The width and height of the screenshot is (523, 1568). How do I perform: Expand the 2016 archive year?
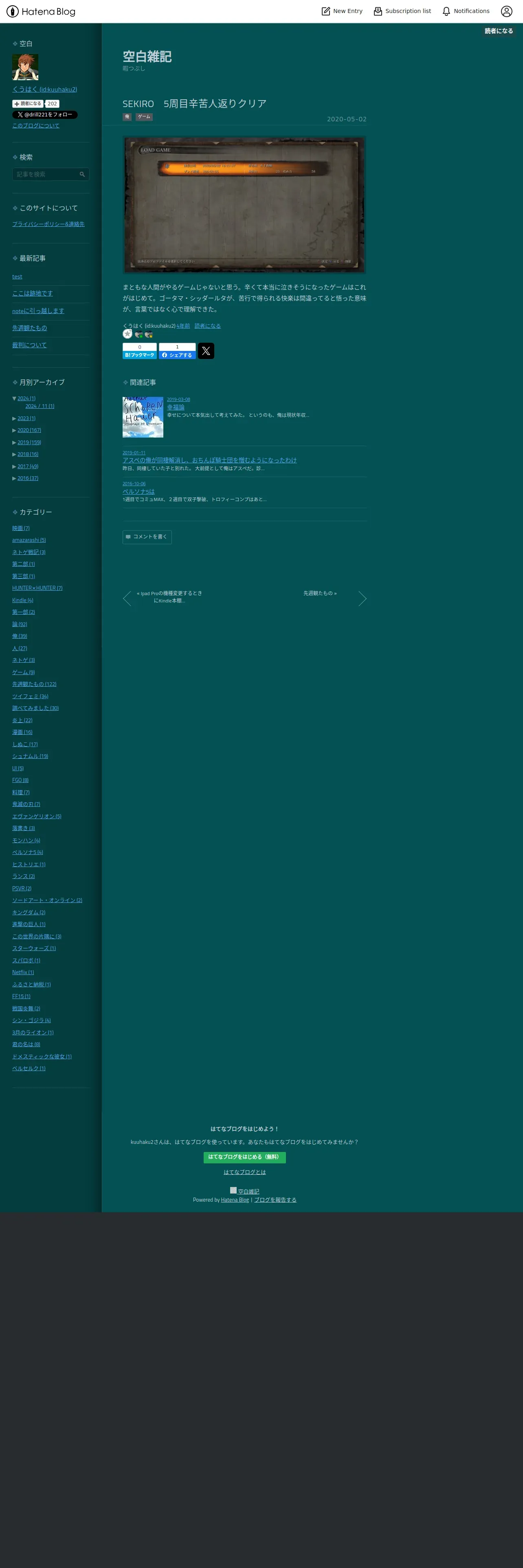14,478
